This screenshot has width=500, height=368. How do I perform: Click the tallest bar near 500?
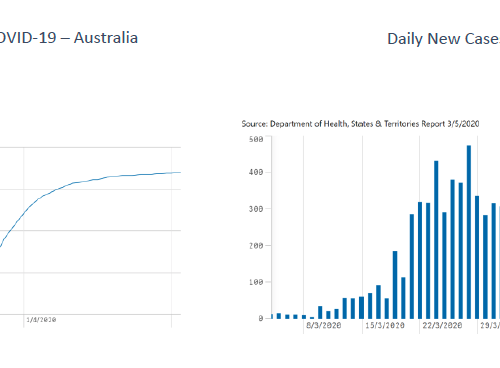(x=469, y=232)
